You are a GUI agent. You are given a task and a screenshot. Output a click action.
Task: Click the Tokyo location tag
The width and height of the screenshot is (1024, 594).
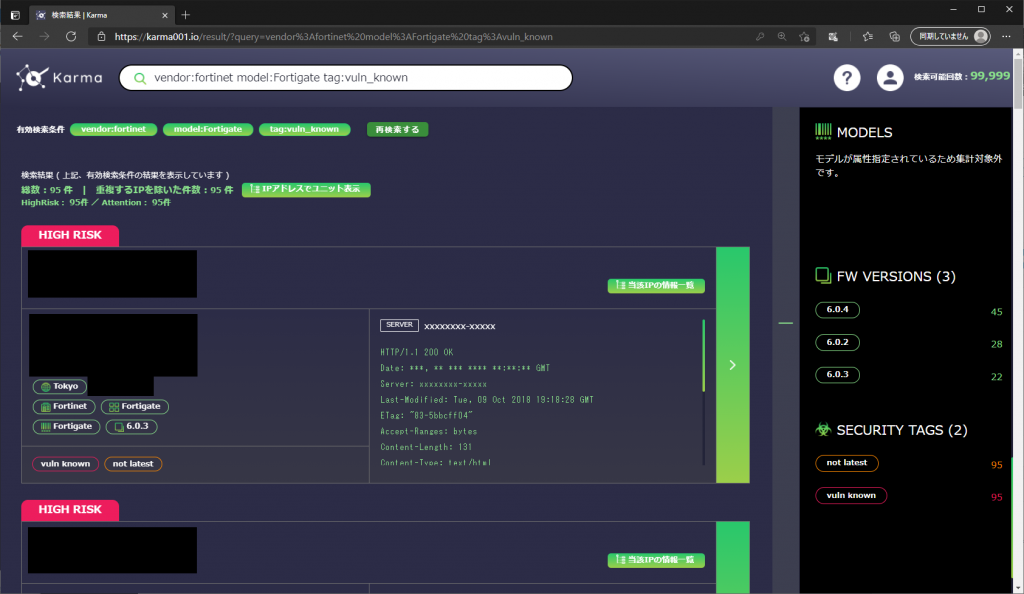pos(59,386)
